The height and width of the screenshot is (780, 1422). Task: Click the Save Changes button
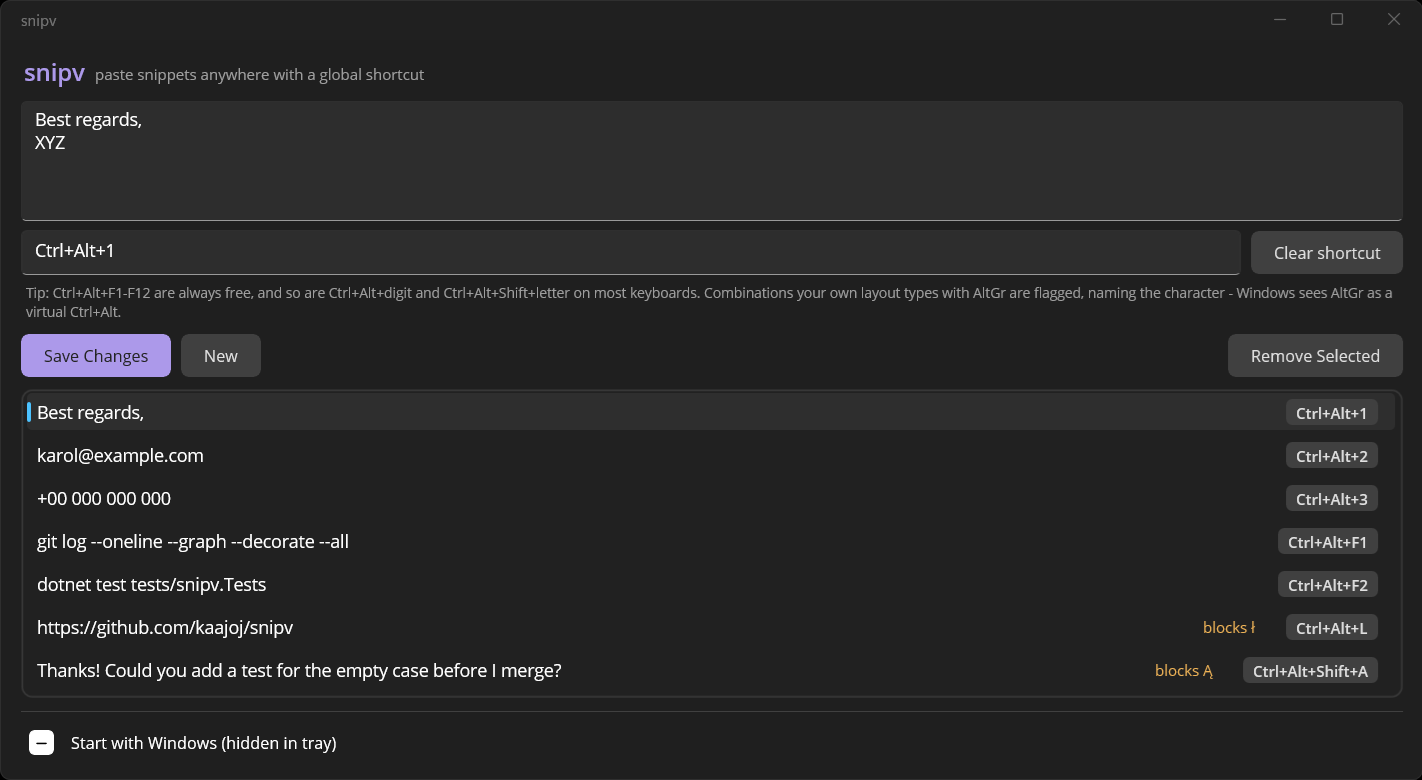pyautogui.click(x=96, y=356)
